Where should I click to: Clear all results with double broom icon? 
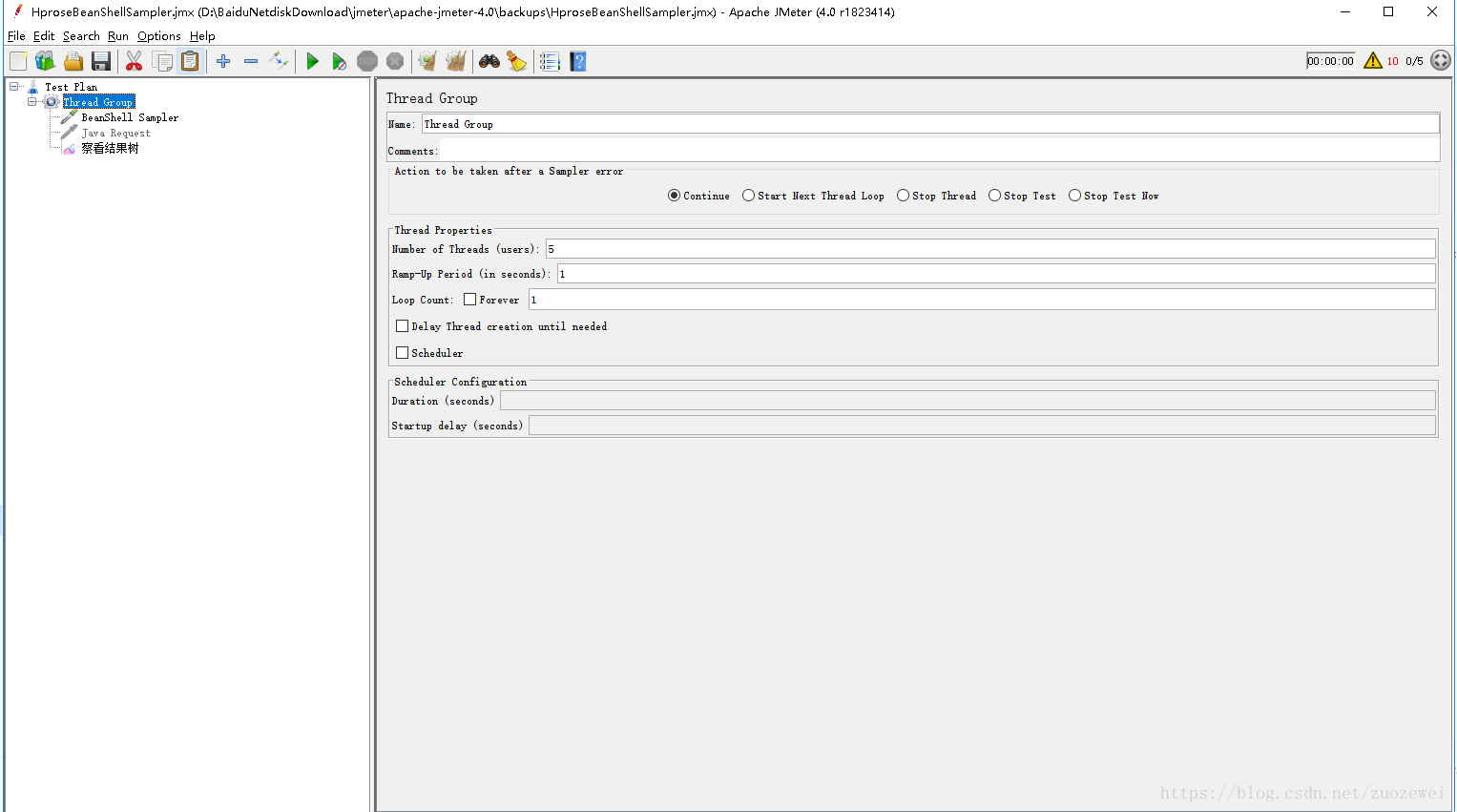tap(456, 61)
